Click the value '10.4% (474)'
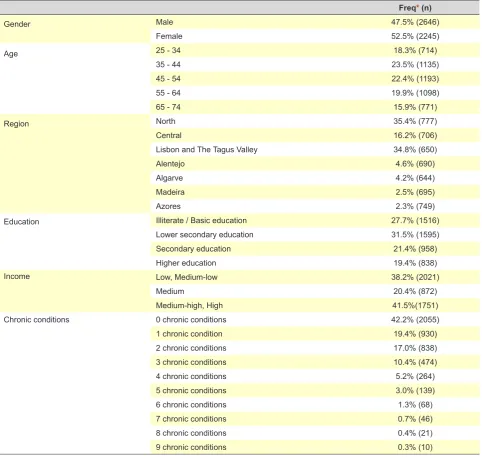This screenshot has height=457, width=482. (x=415, y=362)
